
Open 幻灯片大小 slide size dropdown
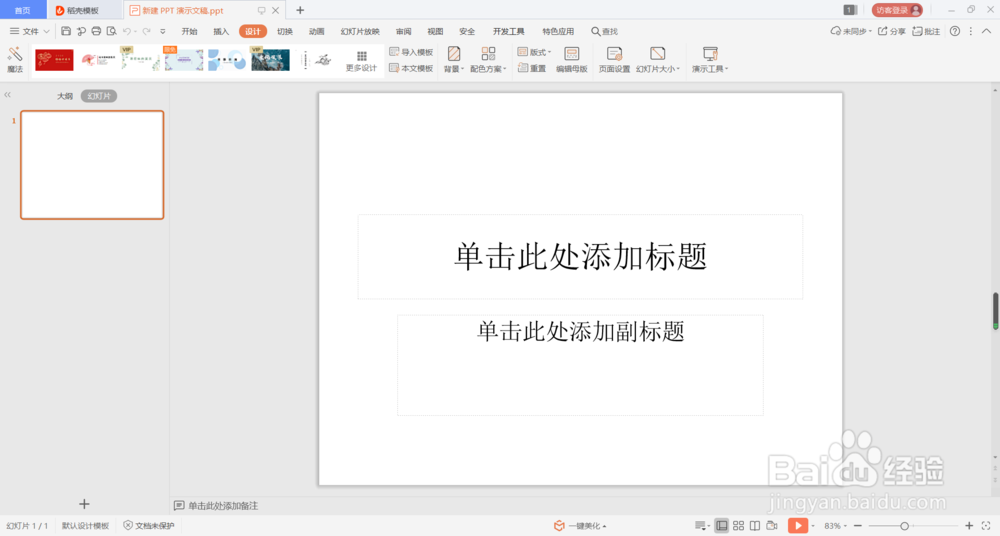[658, 60]
